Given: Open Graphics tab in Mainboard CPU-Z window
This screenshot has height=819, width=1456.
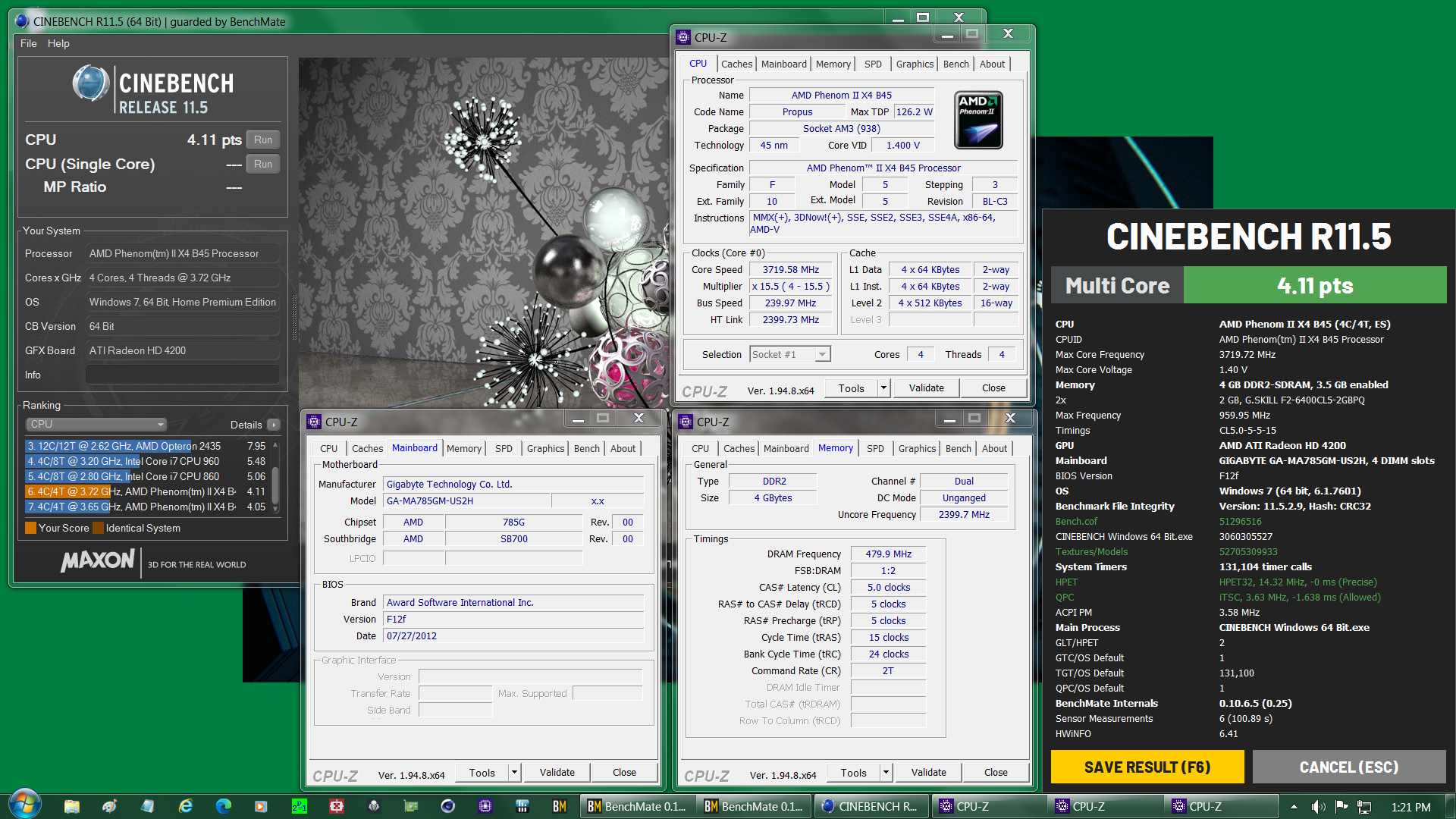Looking at the screenshot, I should 545,449.
